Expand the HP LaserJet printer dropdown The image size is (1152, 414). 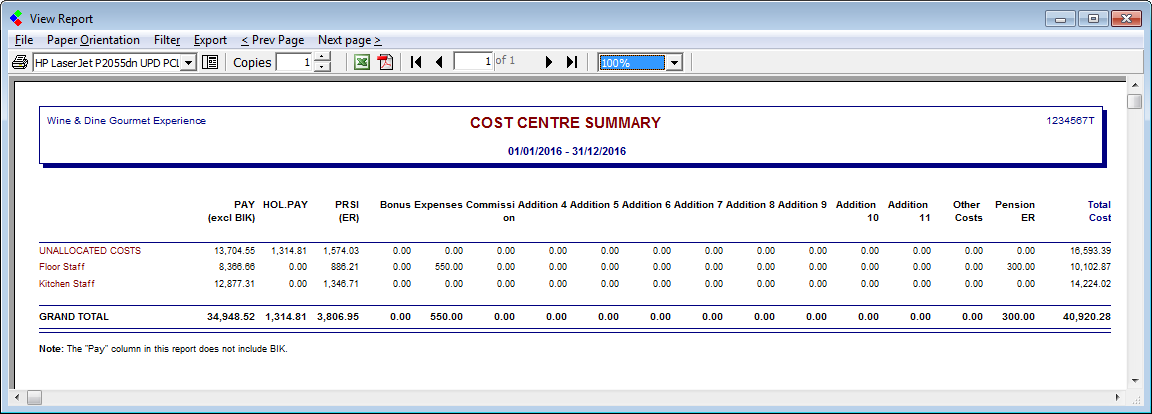(188, 62)
